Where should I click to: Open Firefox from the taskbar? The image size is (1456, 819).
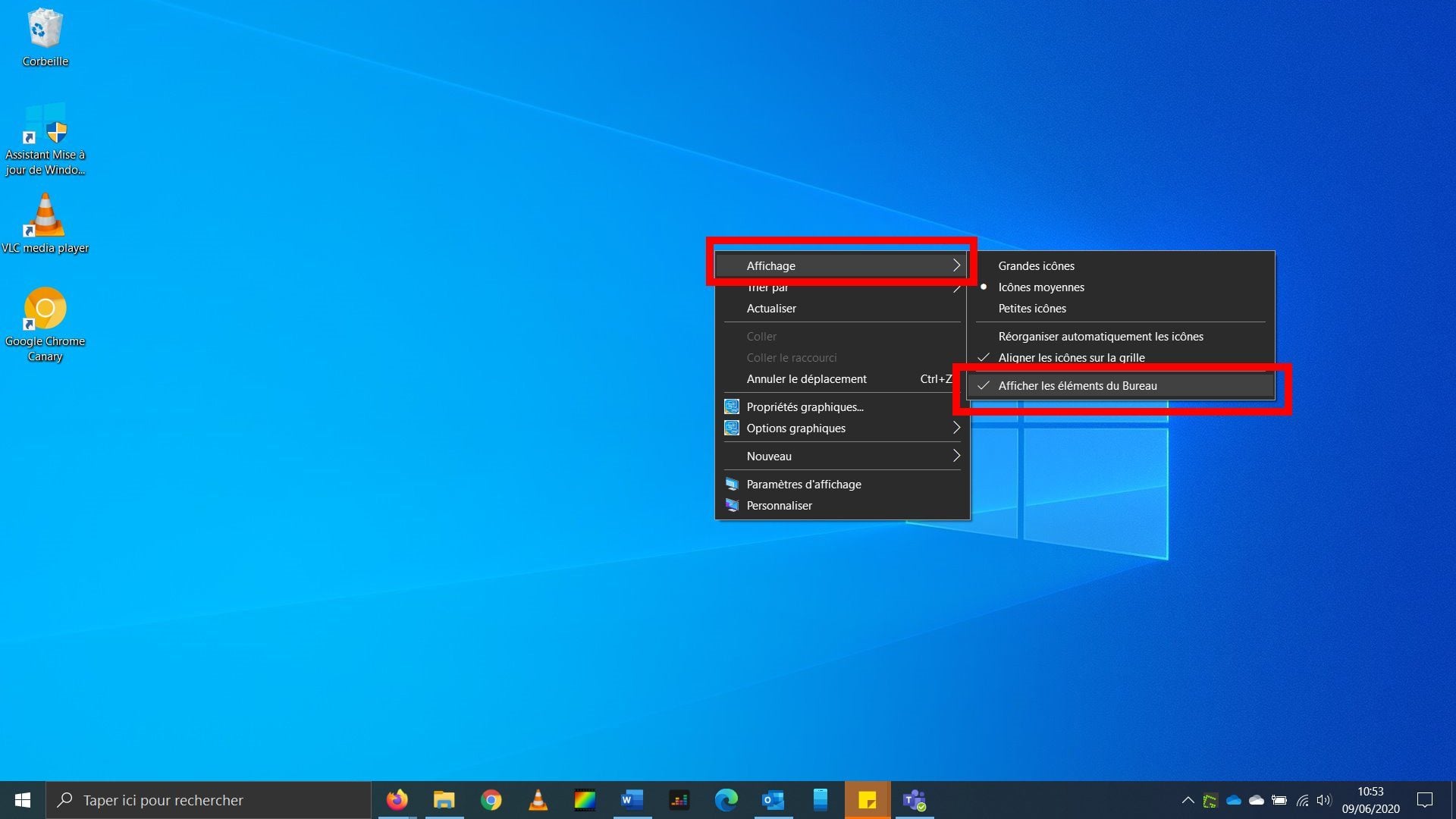coord(397,800)
